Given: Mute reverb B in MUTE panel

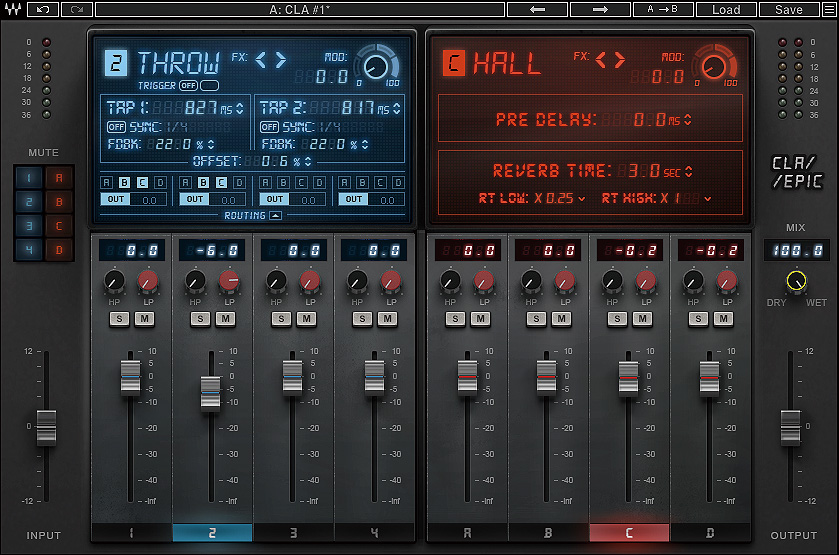Looking at the screenshot, I should (x=59, y=202).
